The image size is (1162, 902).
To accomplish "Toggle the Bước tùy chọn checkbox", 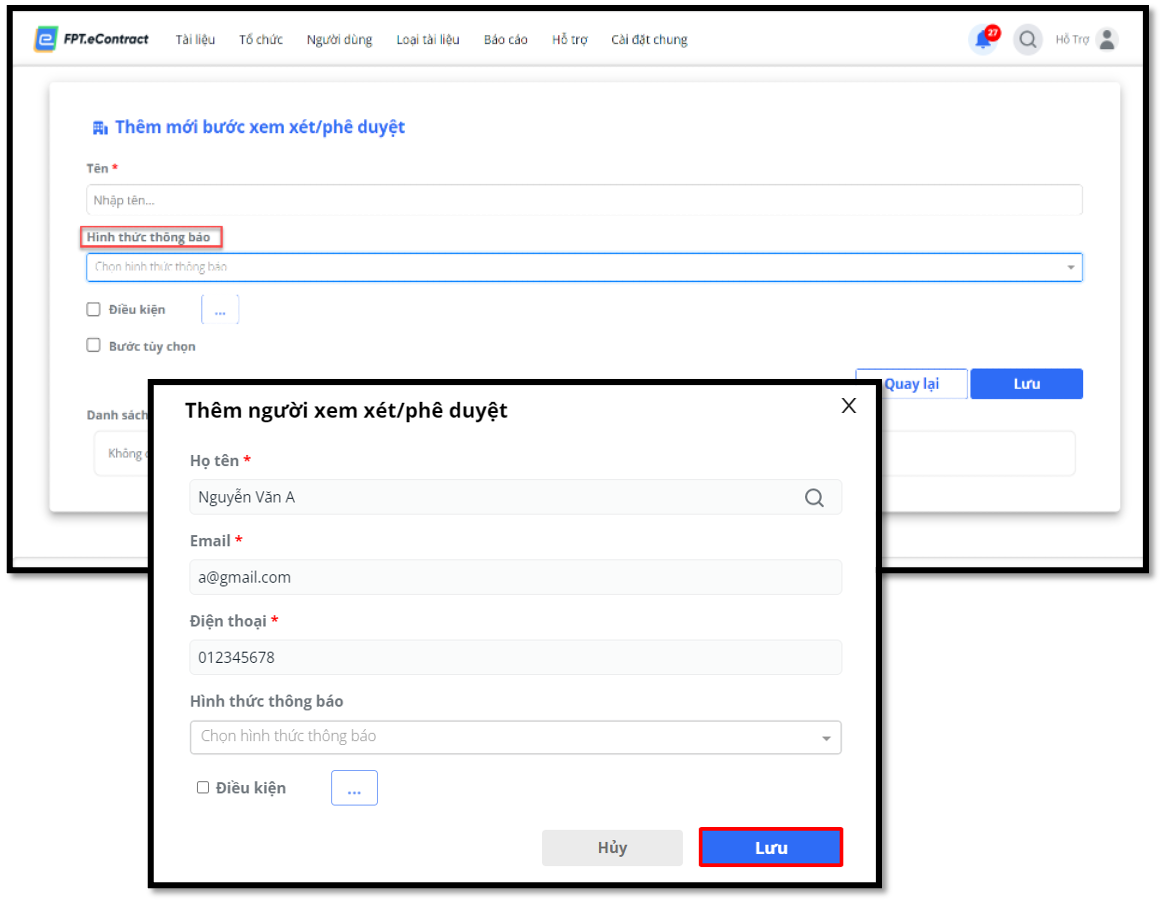I will (x=94, y=346).
